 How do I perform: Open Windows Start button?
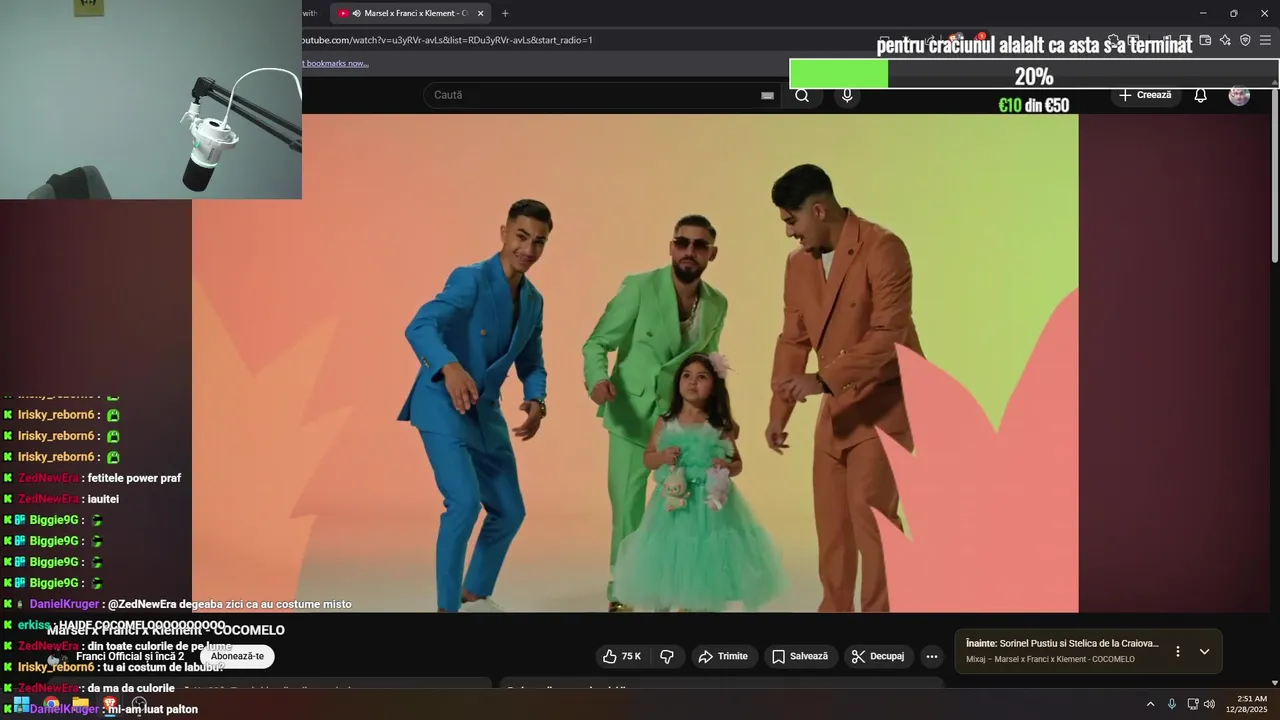point(21,704)
